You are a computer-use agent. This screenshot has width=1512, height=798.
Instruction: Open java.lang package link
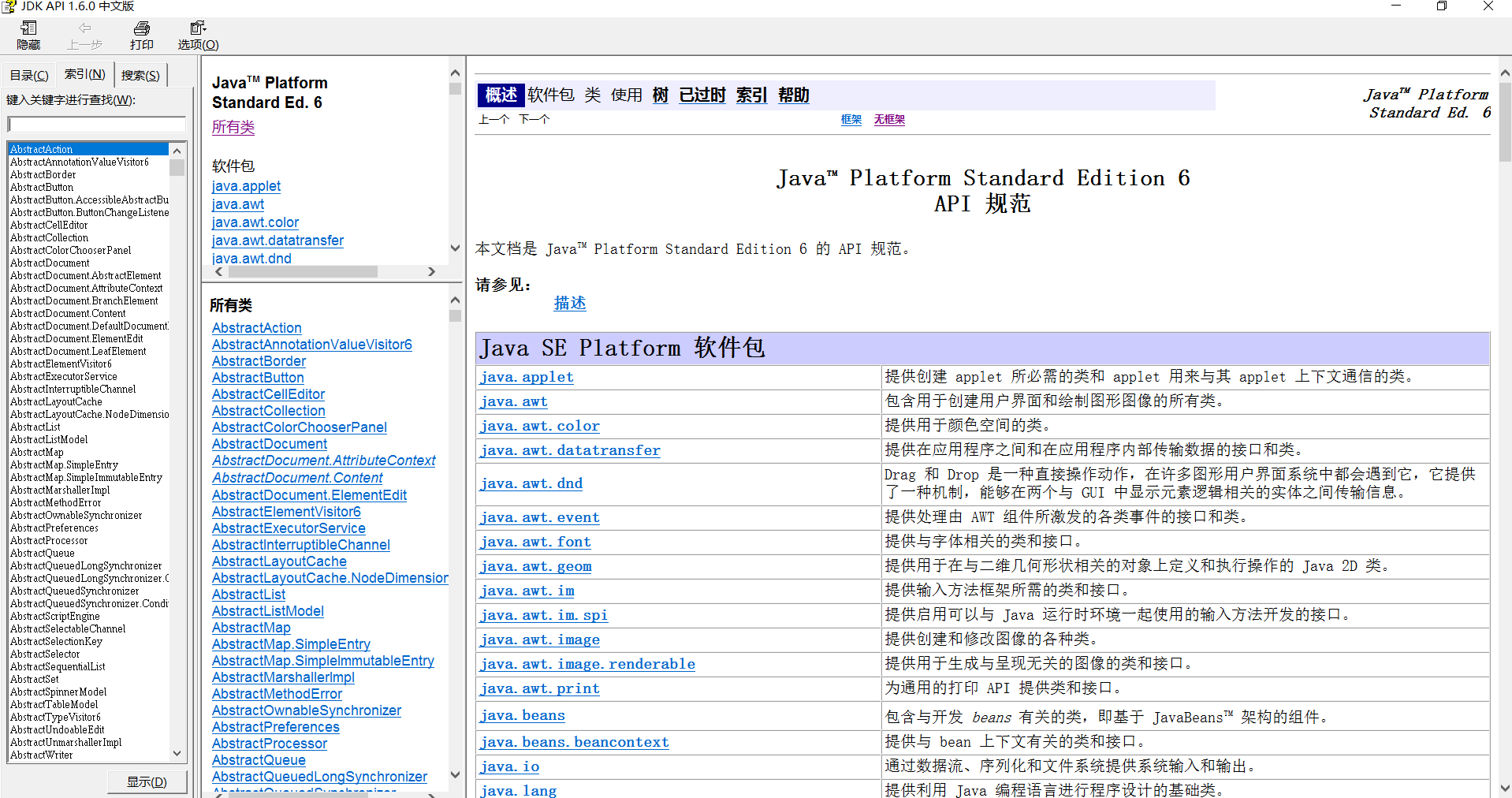coord(519,790)
